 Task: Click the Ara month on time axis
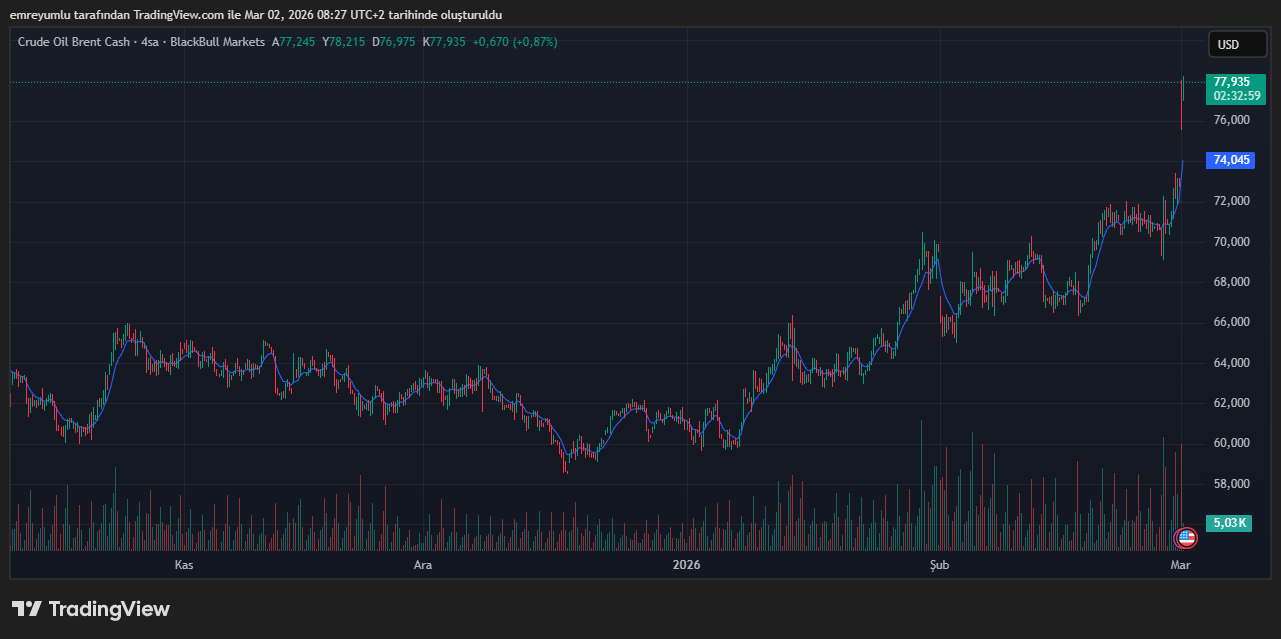tap(423, 565)
